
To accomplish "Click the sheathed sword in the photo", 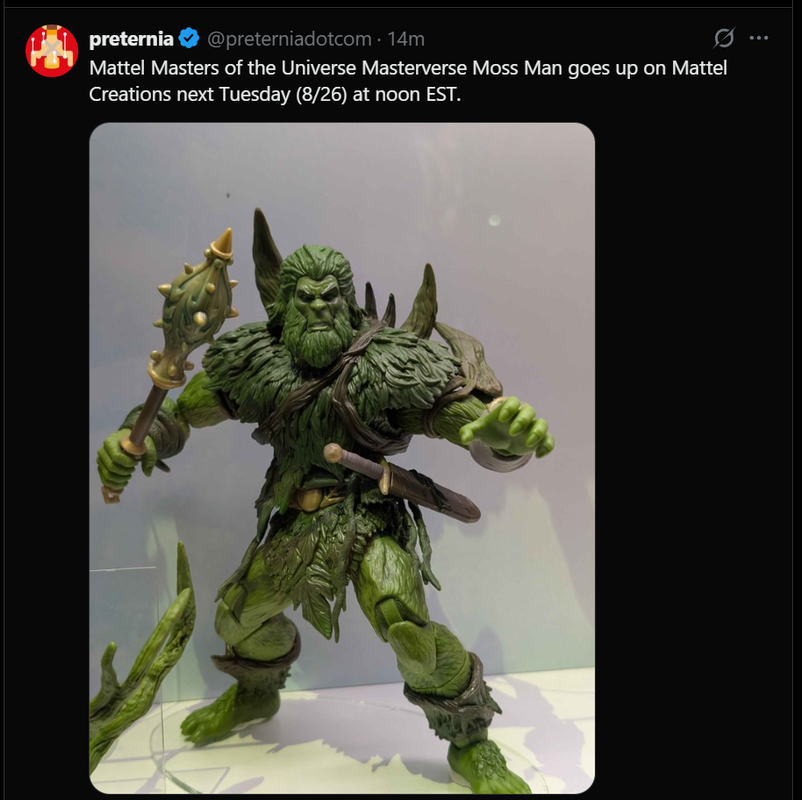I will (400, 482).
